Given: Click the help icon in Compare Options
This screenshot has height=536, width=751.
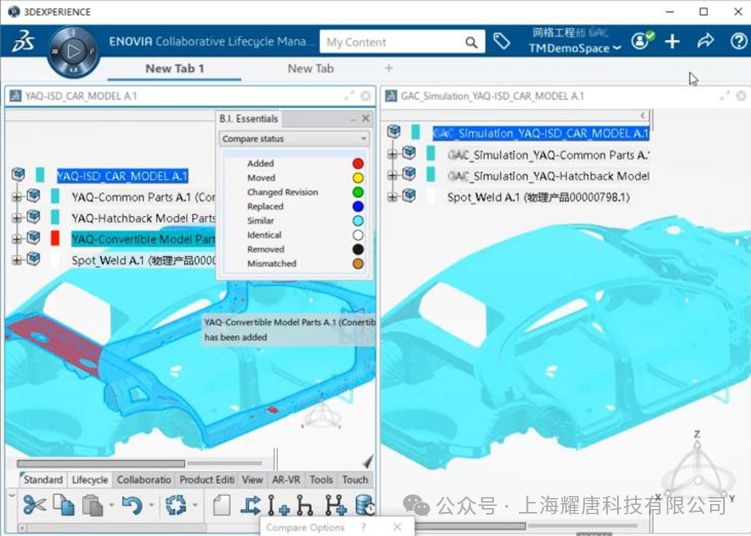Looking at the screenshot, I should tap(364, 527).
